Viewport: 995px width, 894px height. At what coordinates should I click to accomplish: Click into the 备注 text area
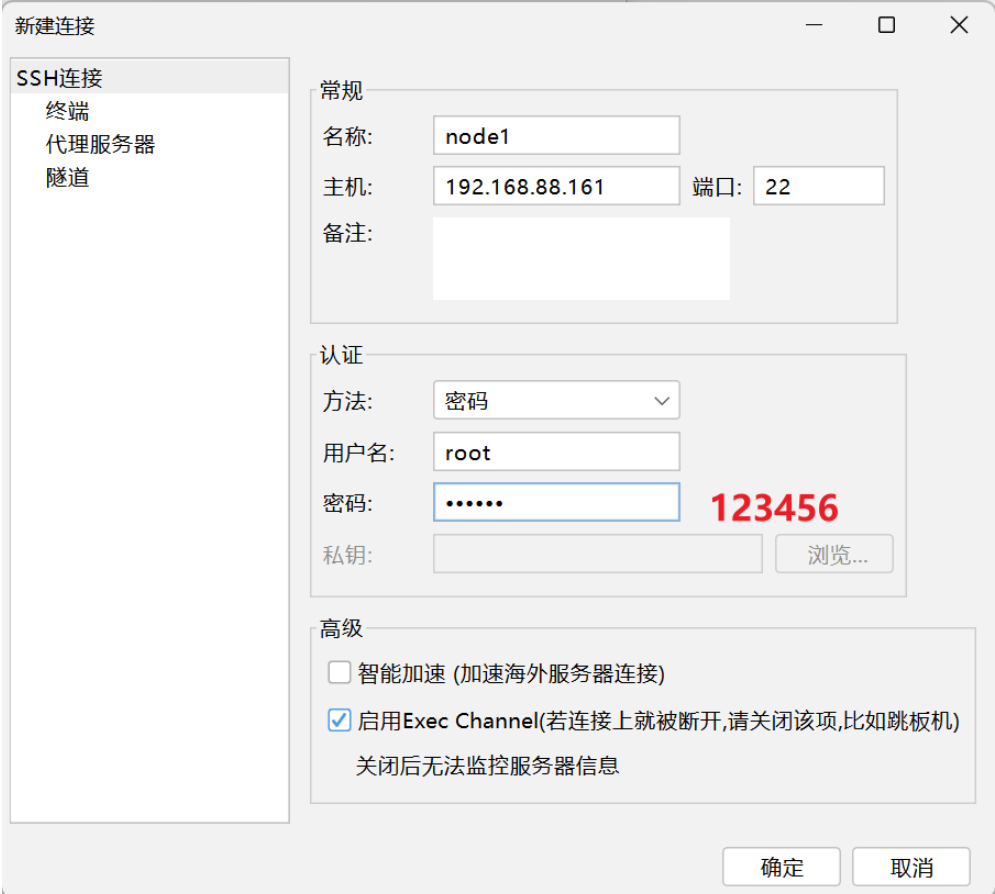(x=581, y=258)
